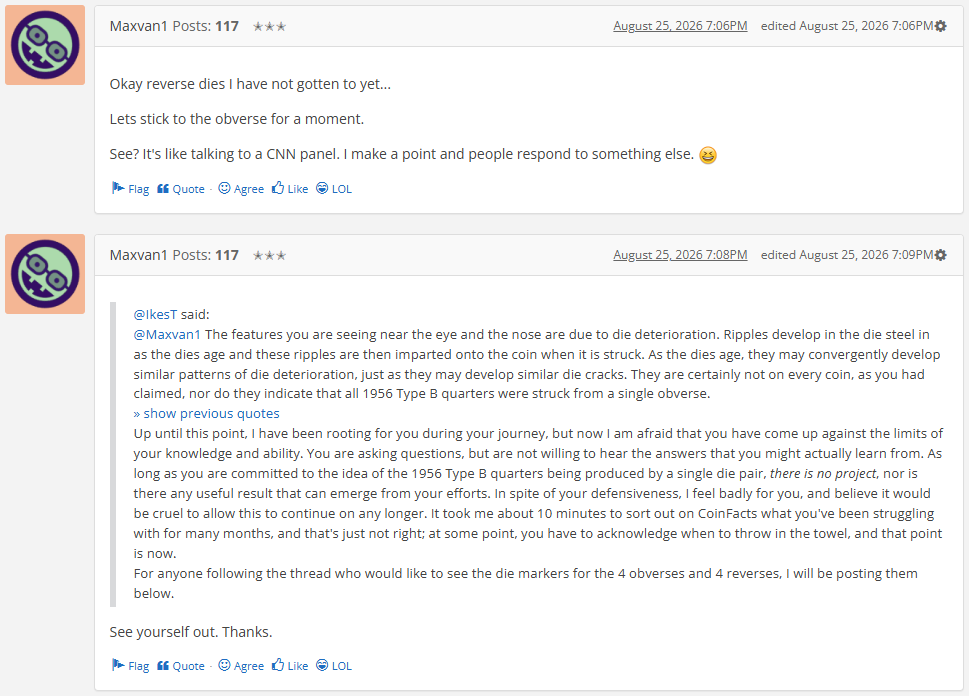The width and height of the screenshot is (969, 696).
Task: Quote the first post about reverse dies
Action: 180,189
